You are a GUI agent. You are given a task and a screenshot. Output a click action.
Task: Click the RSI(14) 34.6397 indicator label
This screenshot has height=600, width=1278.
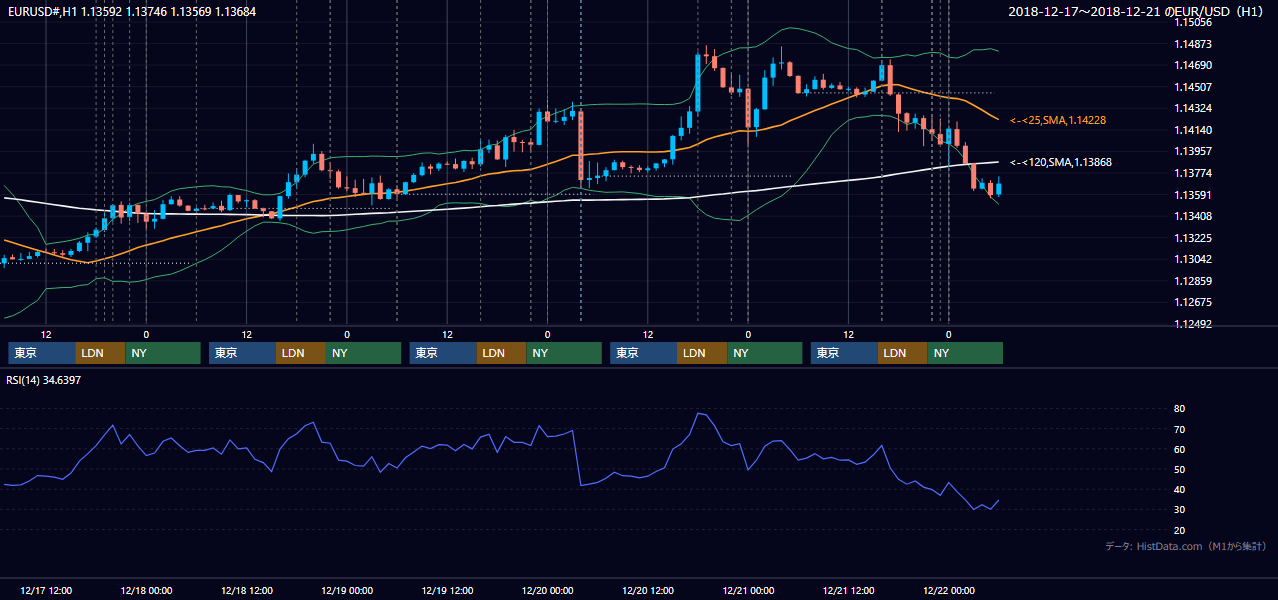click(x=44, y=380)
